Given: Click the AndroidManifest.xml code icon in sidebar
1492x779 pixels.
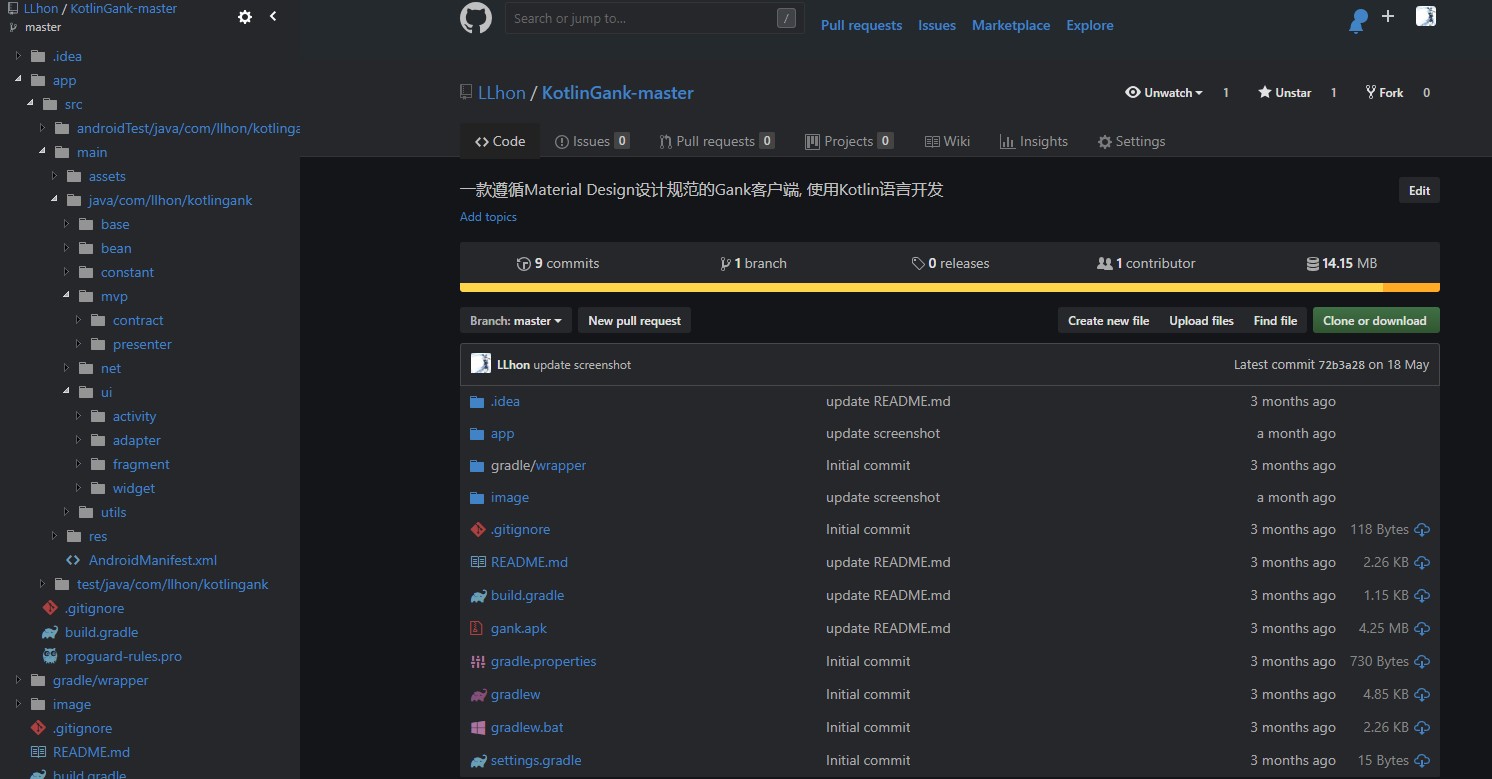Looking at the screenshot, I should click(73, 560).
